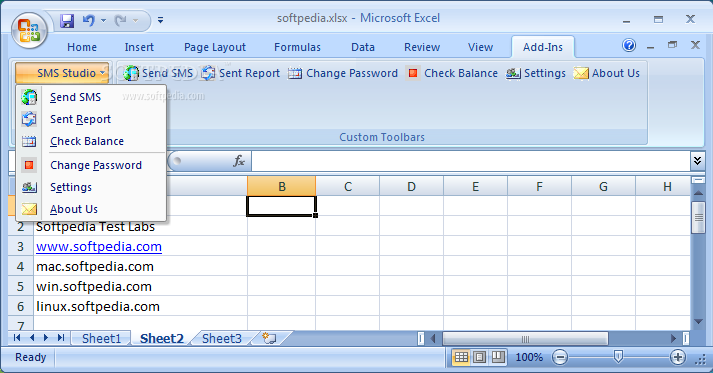Select column E header
This screenshot has height=373, width=713.
coord(476,186)
